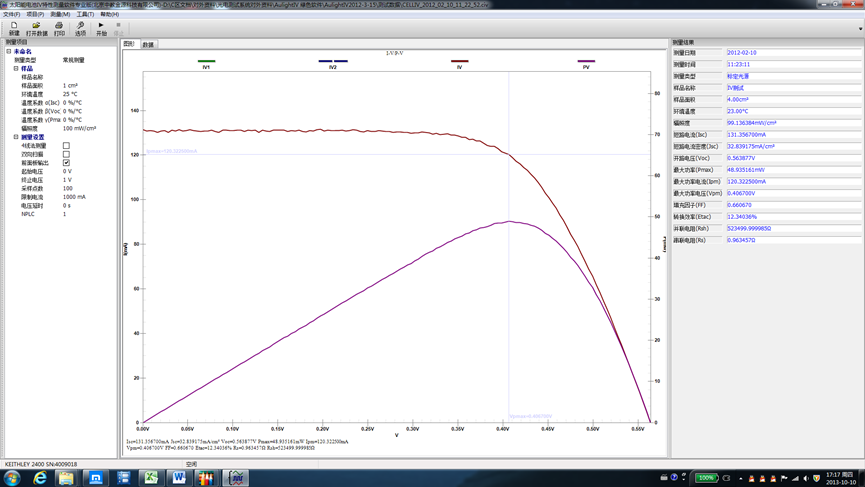Click the 打印 (Print) toolbar icon
This screenshot has height=487, width=865.
[59, 29]
